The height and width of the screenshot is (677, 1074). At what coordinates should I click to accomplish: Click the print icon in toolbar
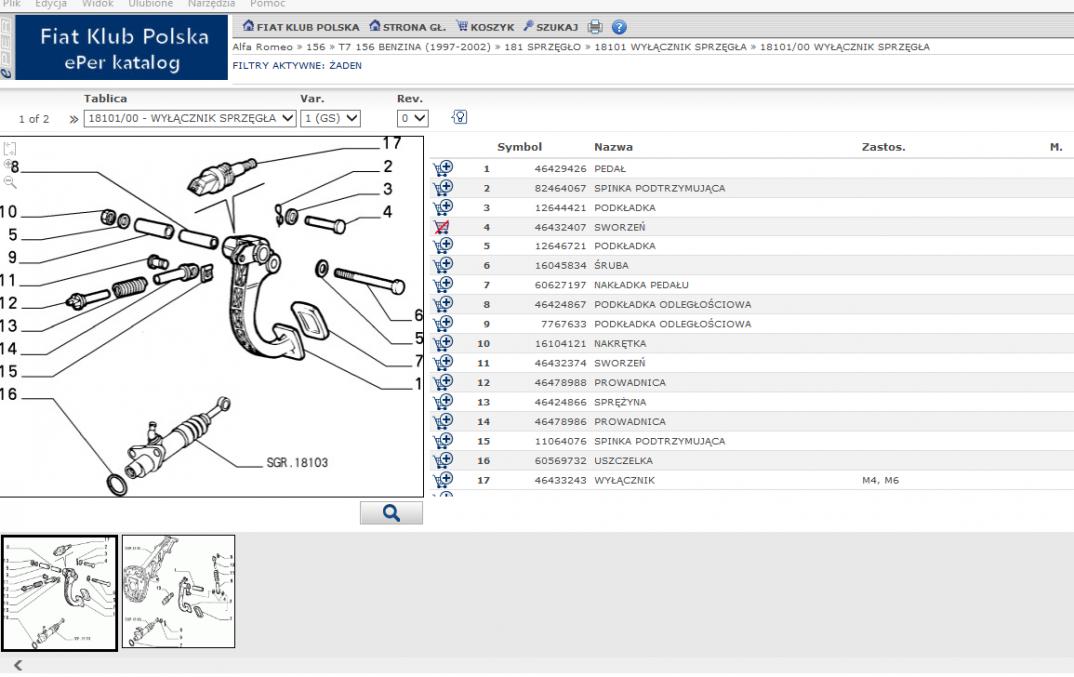(595, 27)
